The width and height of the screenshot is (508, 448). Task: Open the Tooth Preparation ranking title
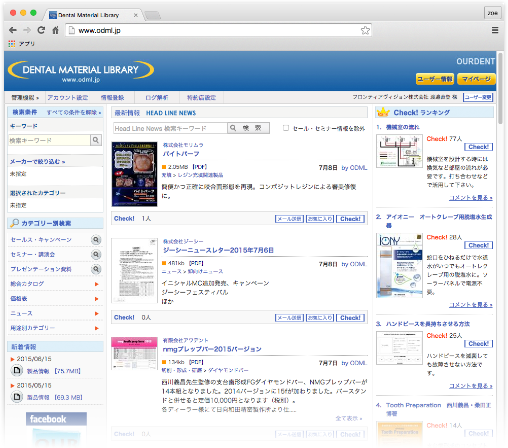point(439,409)
